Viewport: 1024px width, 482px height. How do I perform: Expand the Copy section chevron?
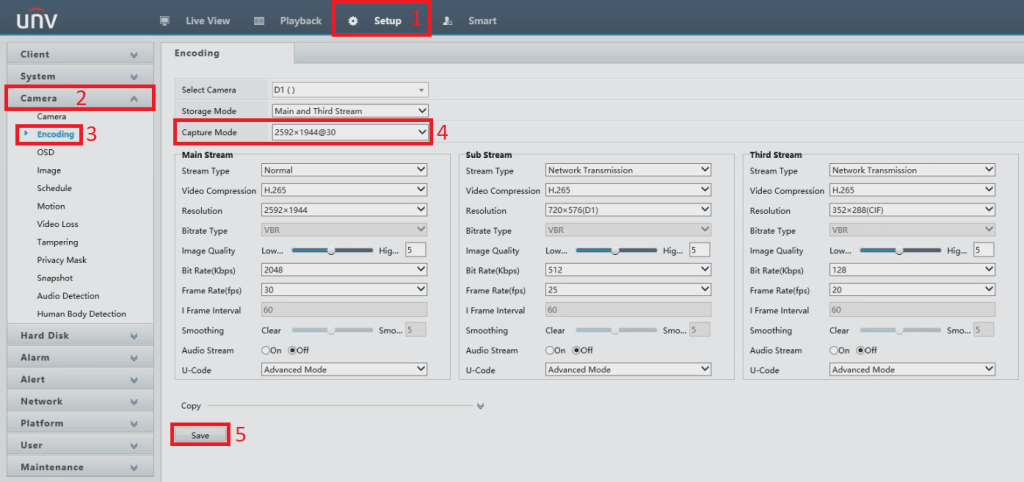pos(481,406)
